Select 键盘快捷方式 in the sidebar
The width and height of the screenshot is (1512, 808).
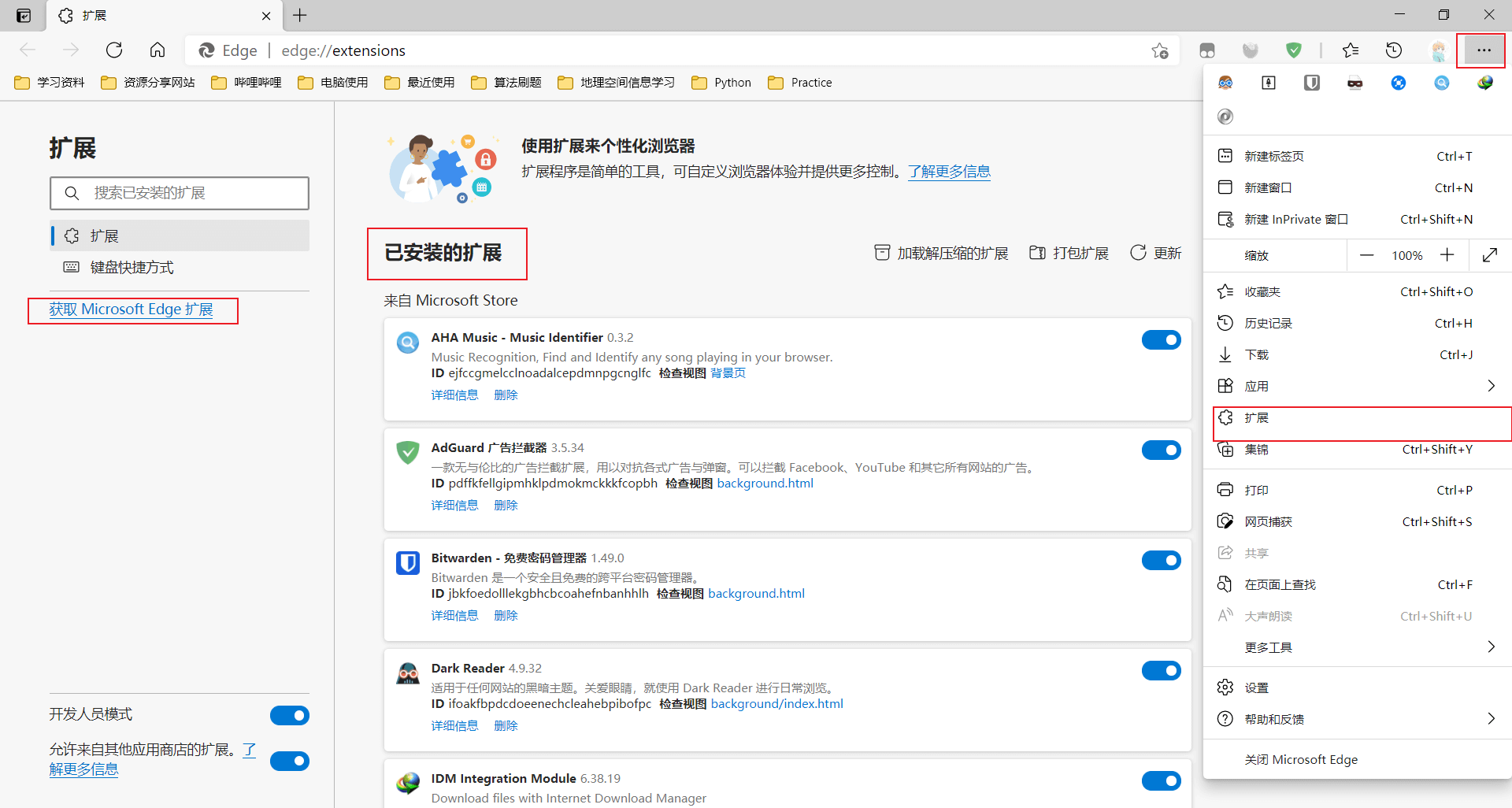click(180, 267)
